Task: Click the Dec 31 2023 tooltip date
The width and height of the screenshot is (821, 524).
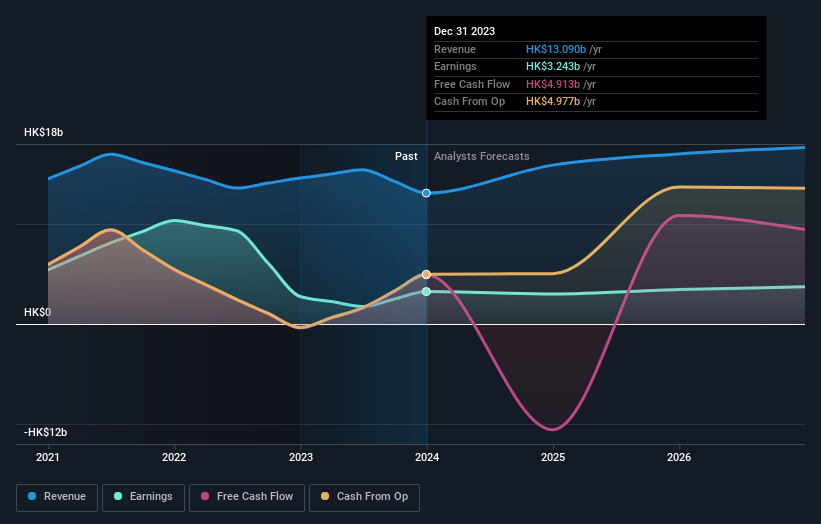Action: tap(464, 31)
